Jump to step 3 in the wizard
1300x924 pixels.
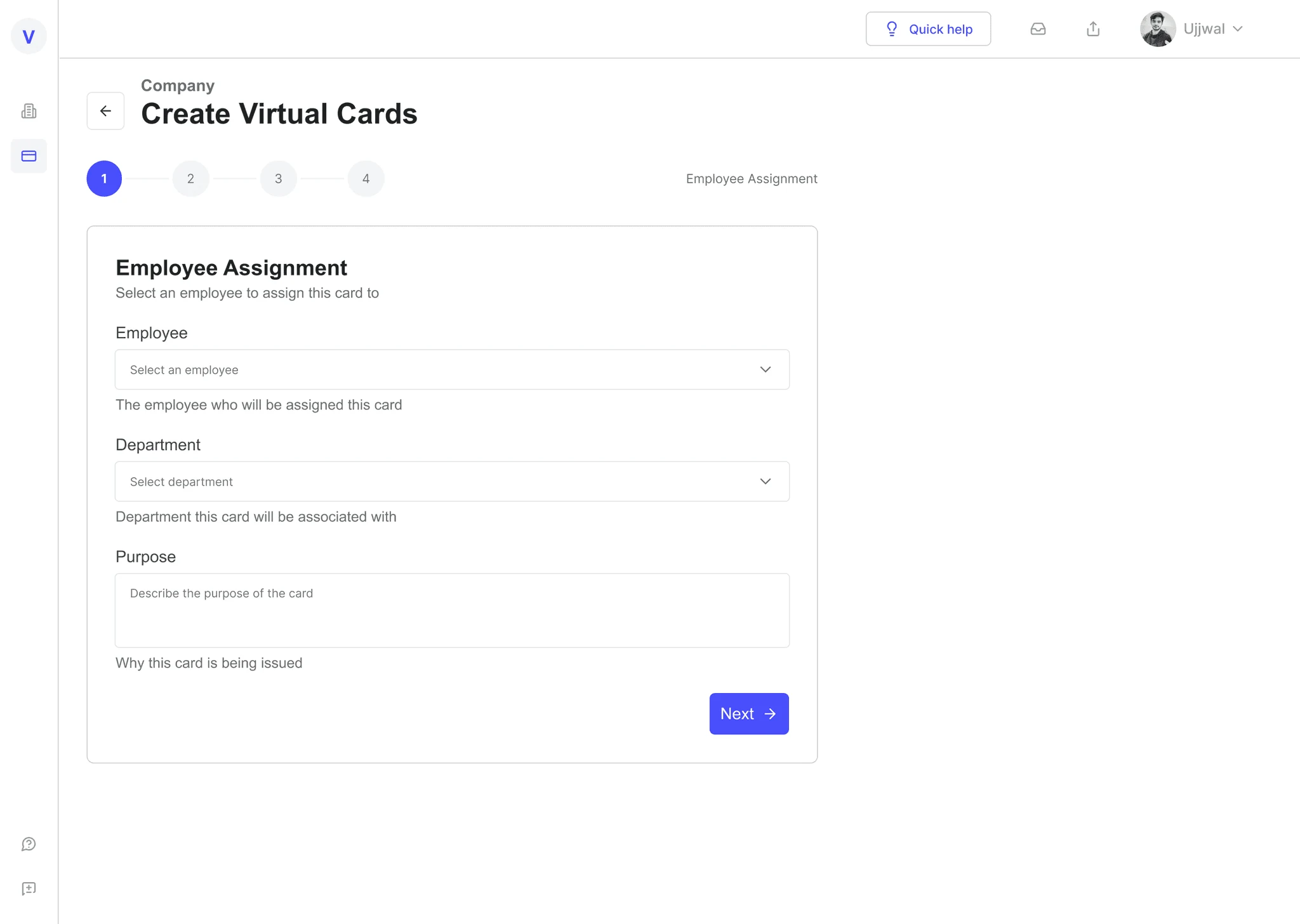(x=278, y=178)
